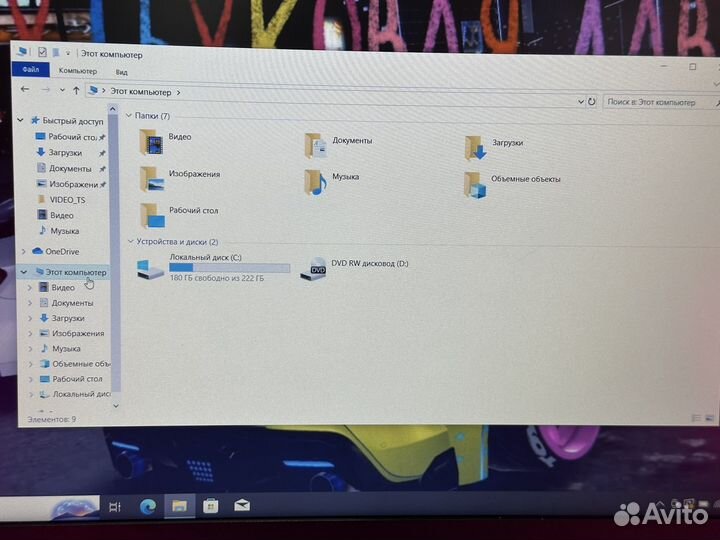This screenshot has height=540, width=720.
Task: Collapse the Устройства и диски (2) group
Action: [x=130, y=241]
